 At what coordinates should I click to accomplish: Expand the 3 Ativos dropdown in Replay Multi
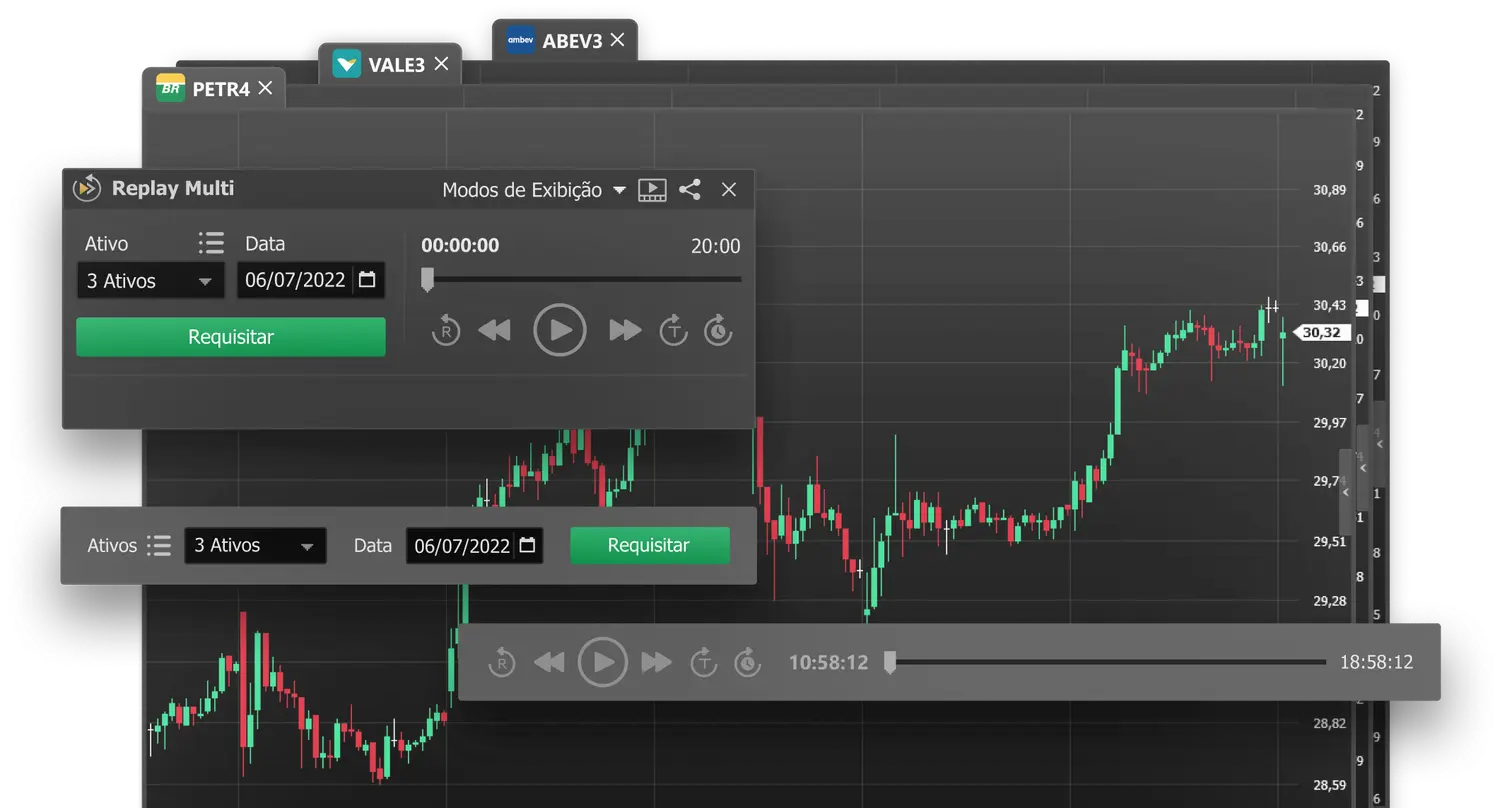(x=150, y=281)
